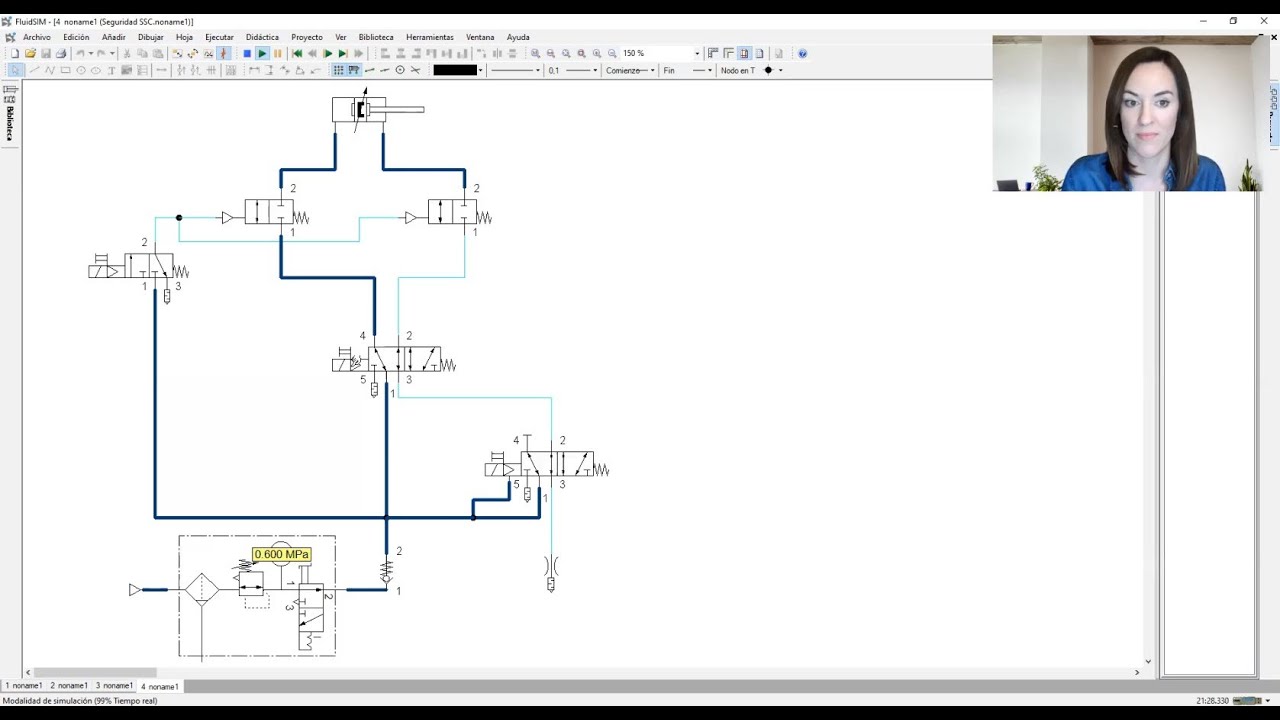Save the circuit with the disk icon
1280x720 pixels.
coord(45,53)
